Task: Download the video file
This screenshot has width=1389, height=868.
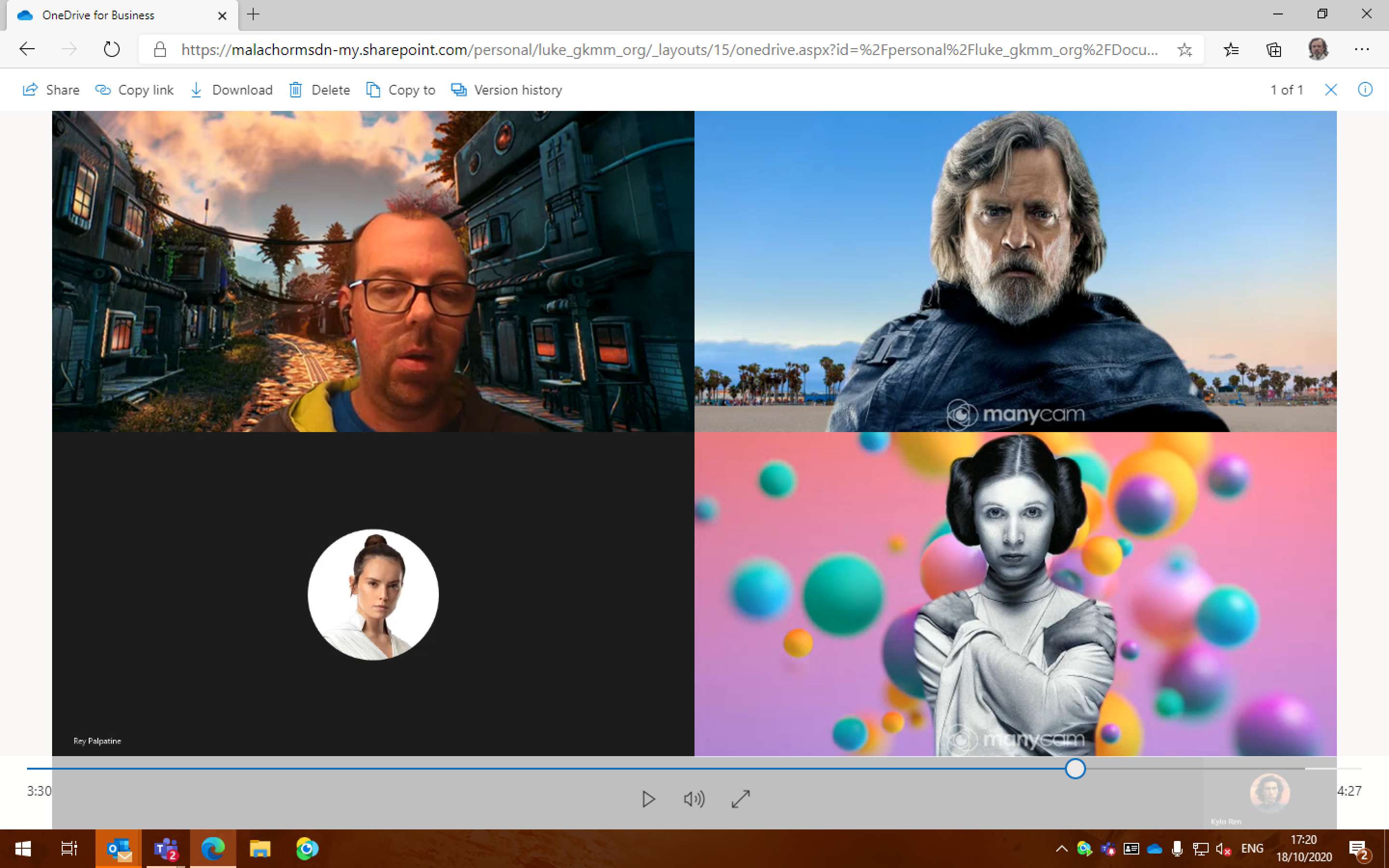Action: 231,90
